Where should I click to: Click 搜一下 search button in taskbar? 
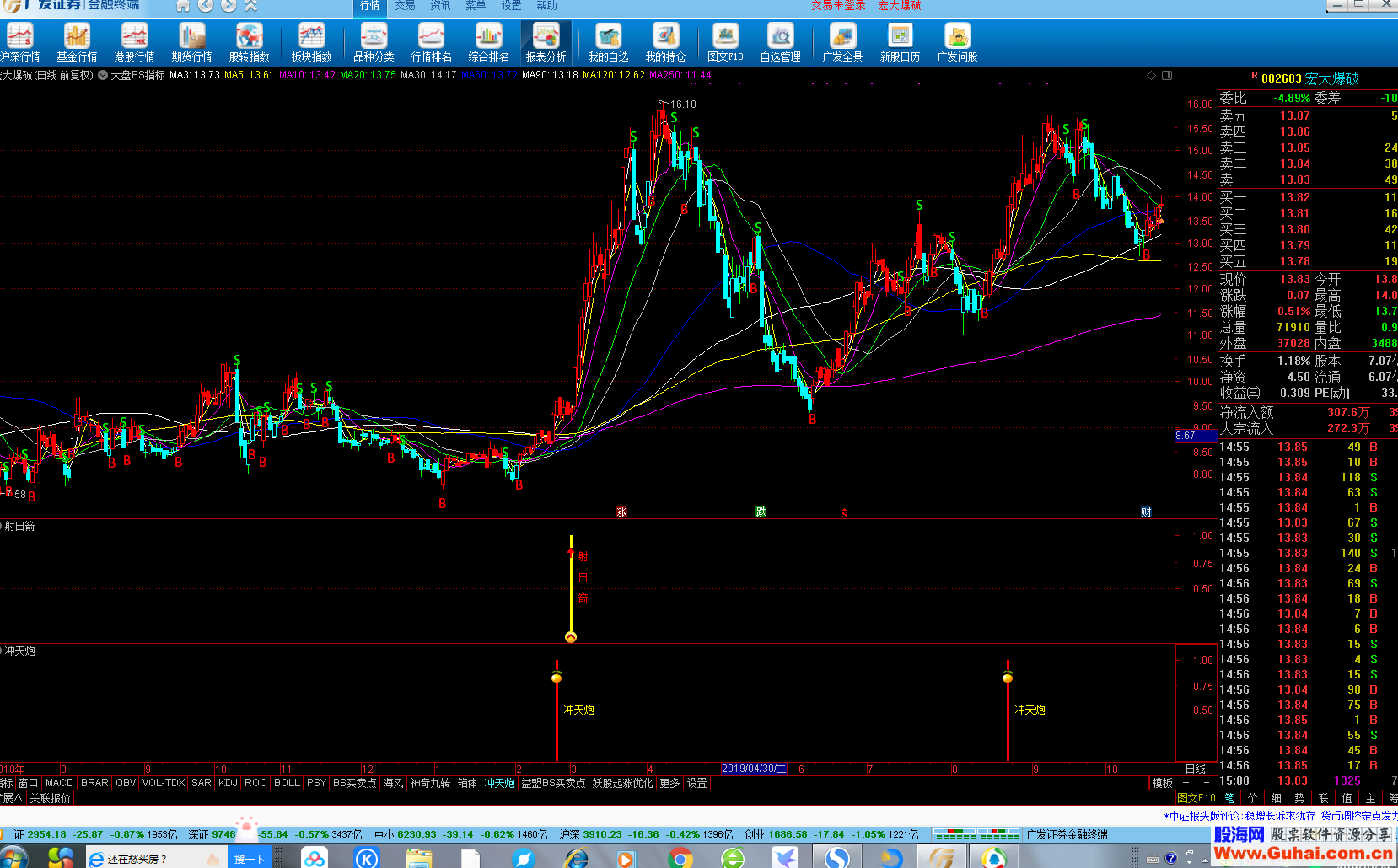[250, 859]
